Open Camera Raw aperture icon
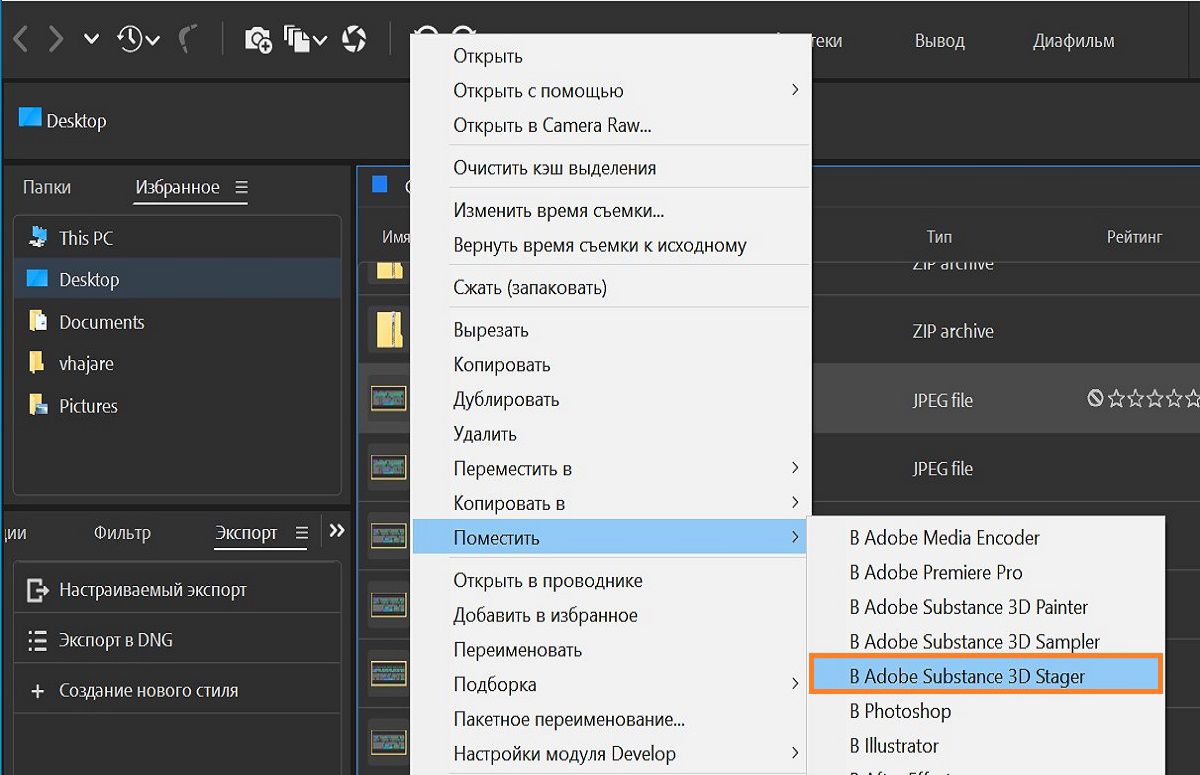The width and height of the screenshot is (1200, 775). [x=354, y=39]
